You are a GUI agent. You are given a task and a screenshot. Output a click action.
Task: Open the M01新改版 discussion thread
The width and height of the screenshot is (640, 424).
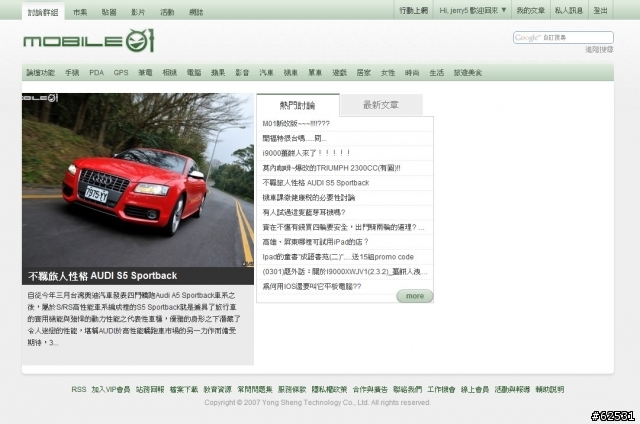[296, 124]
